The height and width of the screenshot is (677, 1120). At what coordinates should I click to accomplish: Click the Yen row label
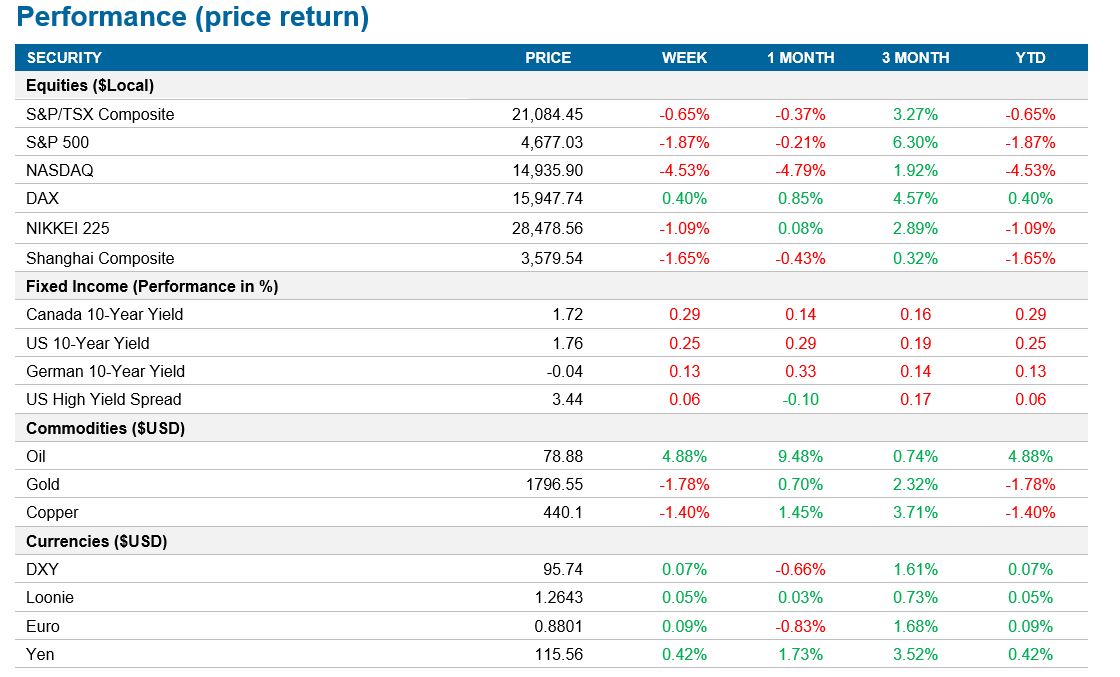40,654
